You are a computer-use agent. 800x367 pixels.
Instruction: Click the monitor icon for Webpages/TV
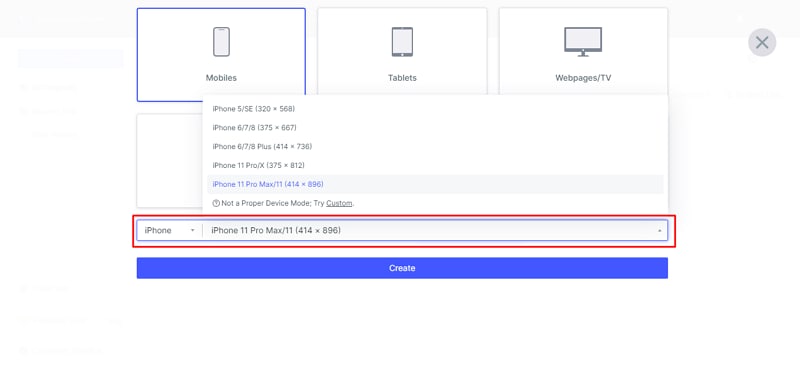coord(583,42)
